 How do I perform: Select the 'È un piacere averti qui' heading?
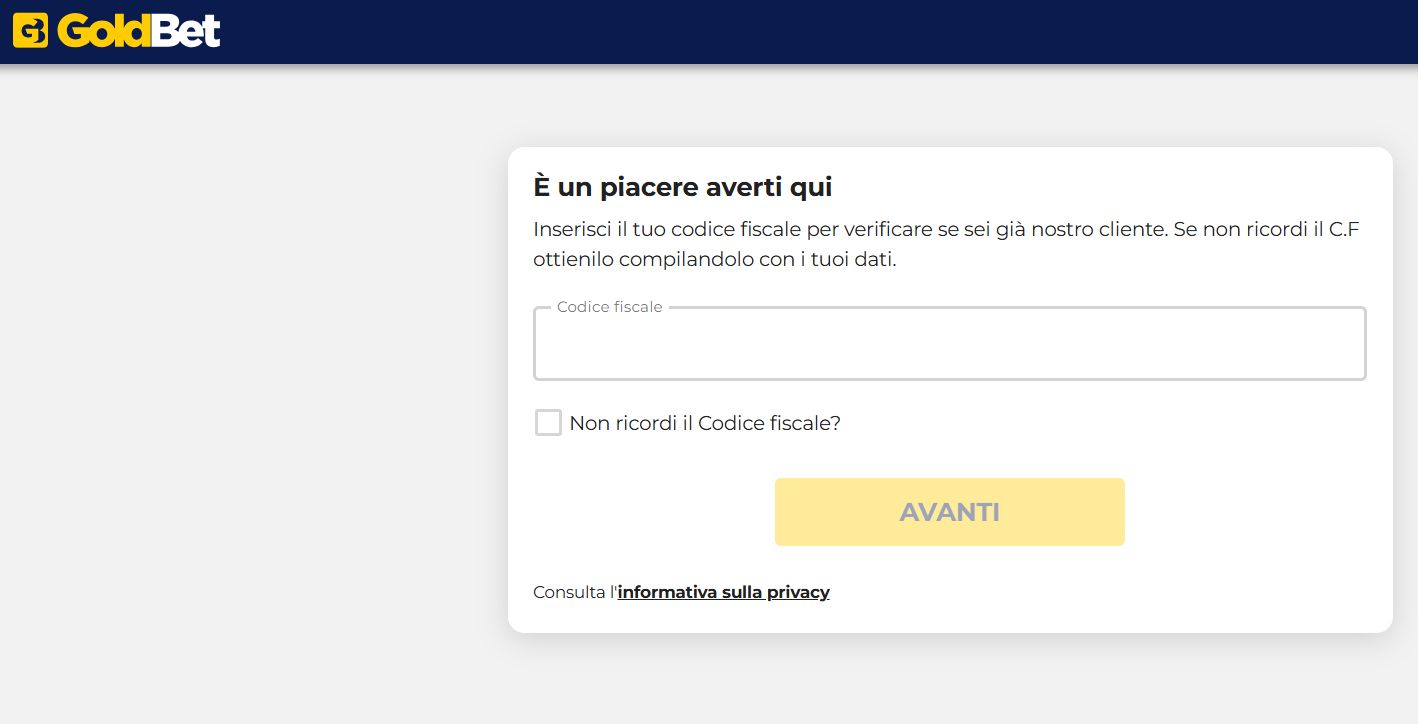click(x=683, y=186)
